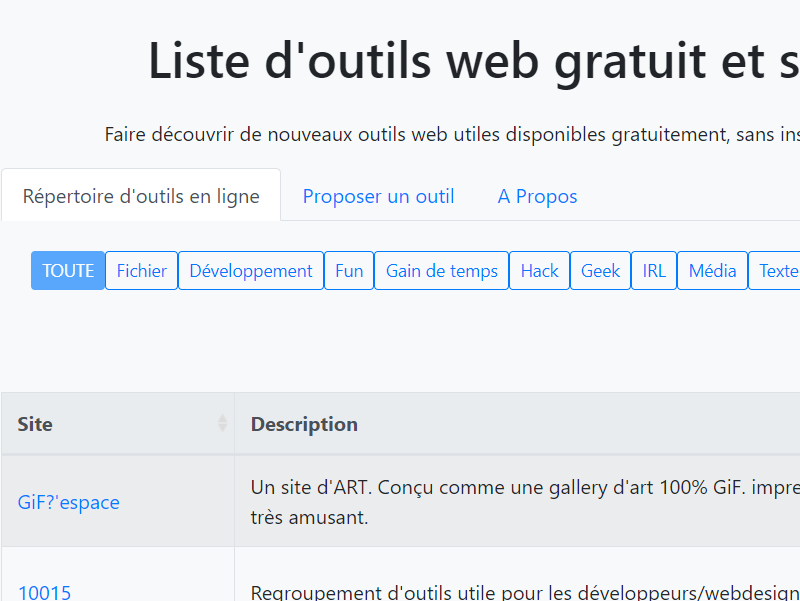Select the Répertoire d'outils en ligne tab
Image resolution: width=800 pixels, height=601 pixels.
(x=141, y=196)
